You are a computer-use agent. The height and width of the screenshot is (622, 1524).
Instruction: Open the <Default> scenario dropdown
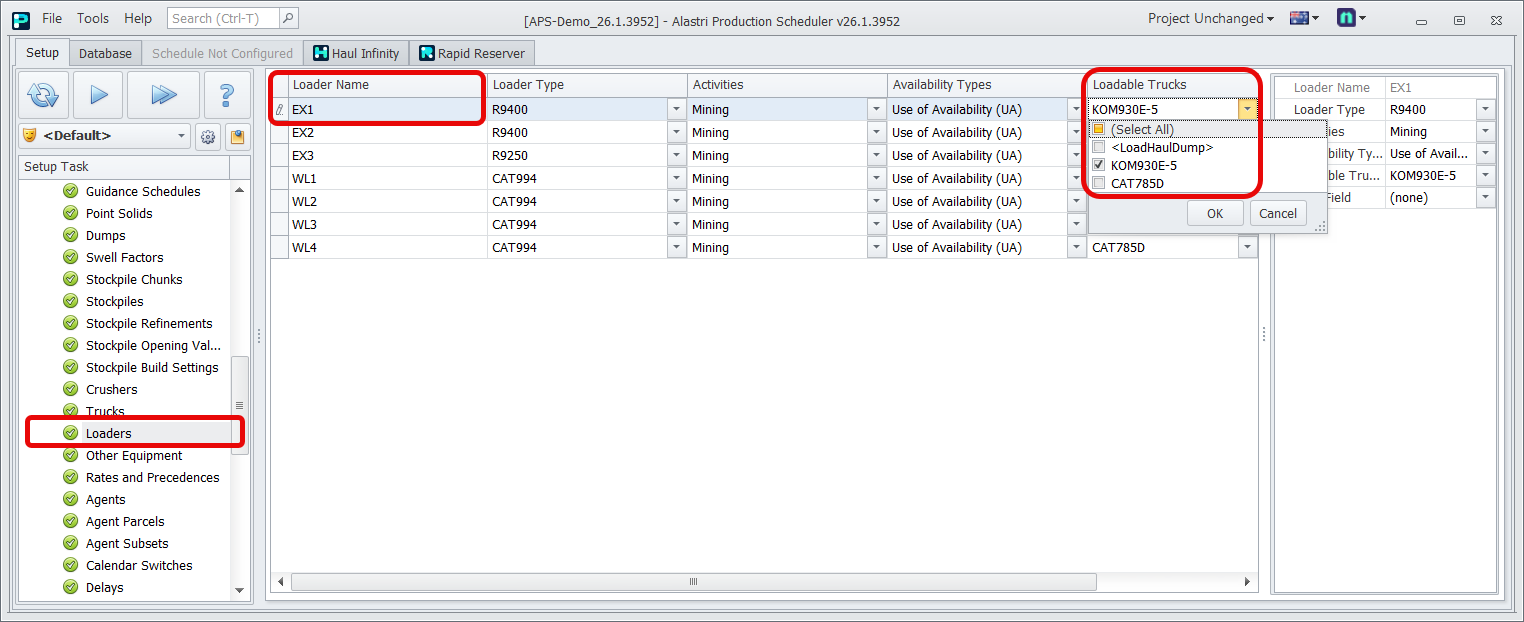[181, 136]
